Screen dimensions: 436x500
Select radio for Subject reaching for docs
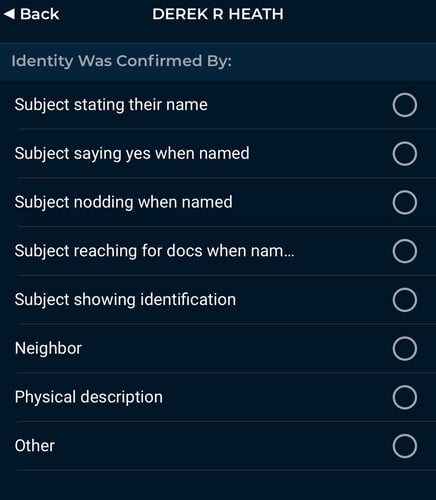click(x=405, y=251)
